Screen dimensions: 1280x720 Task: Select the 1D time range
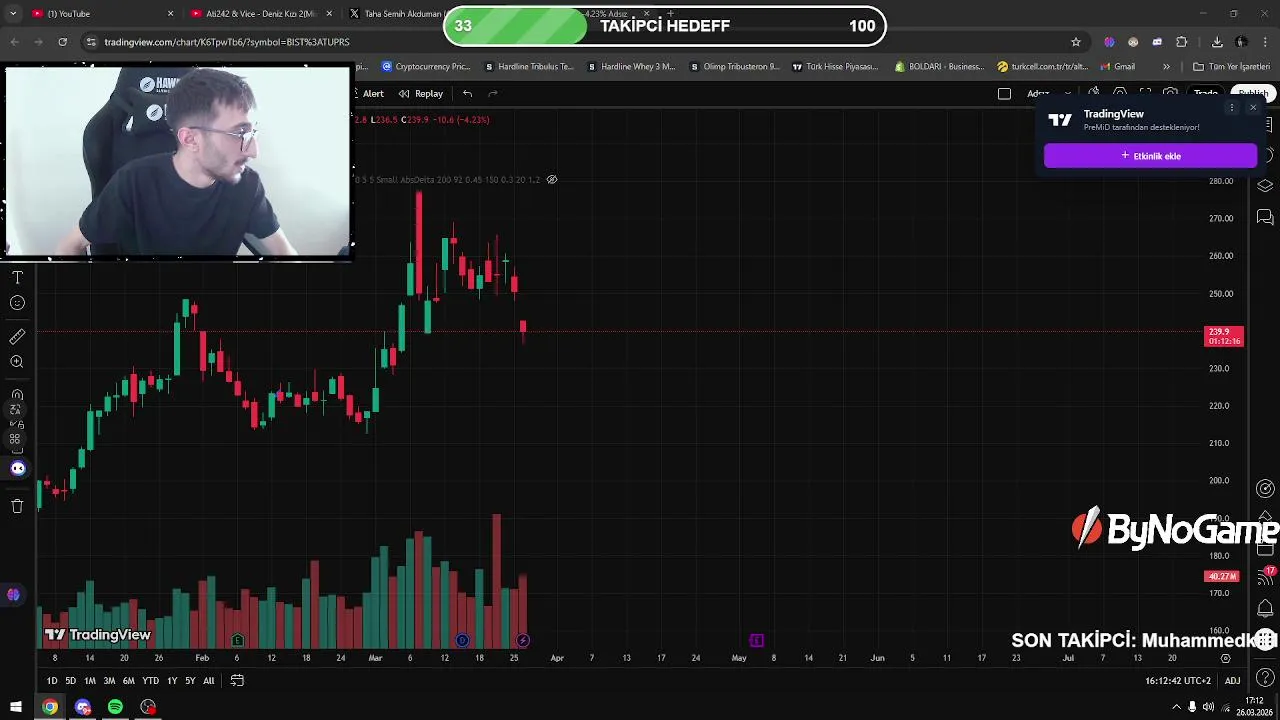point(52,680)
